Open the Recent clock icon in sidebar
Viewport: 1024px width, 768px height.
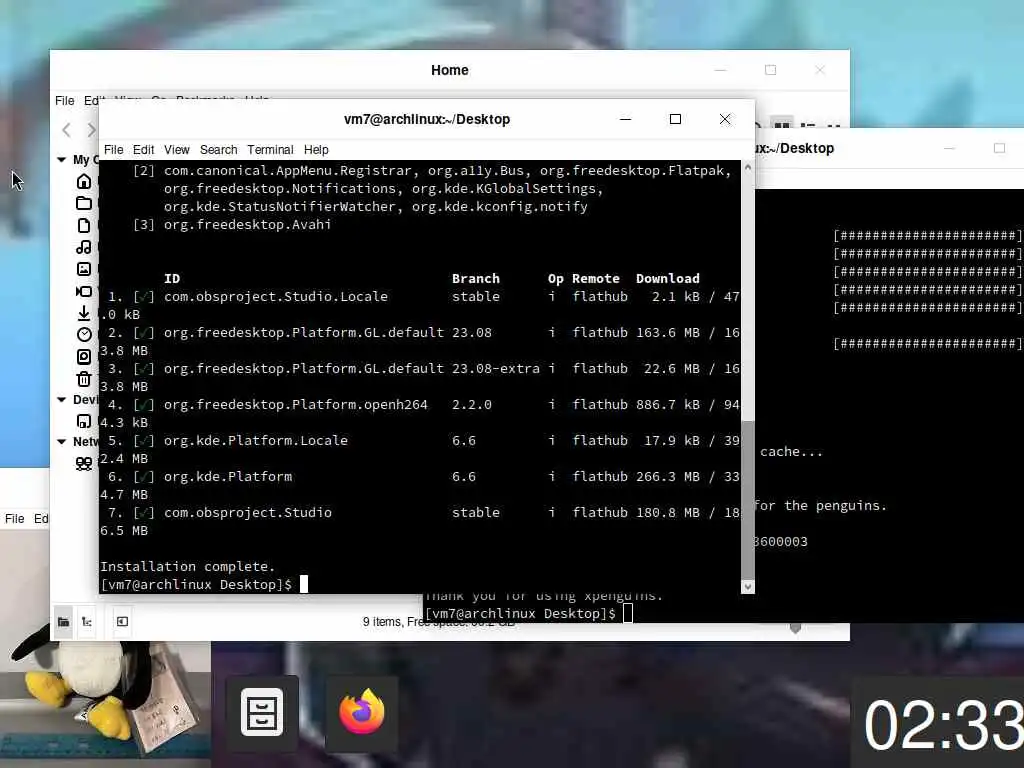point(84,334)
